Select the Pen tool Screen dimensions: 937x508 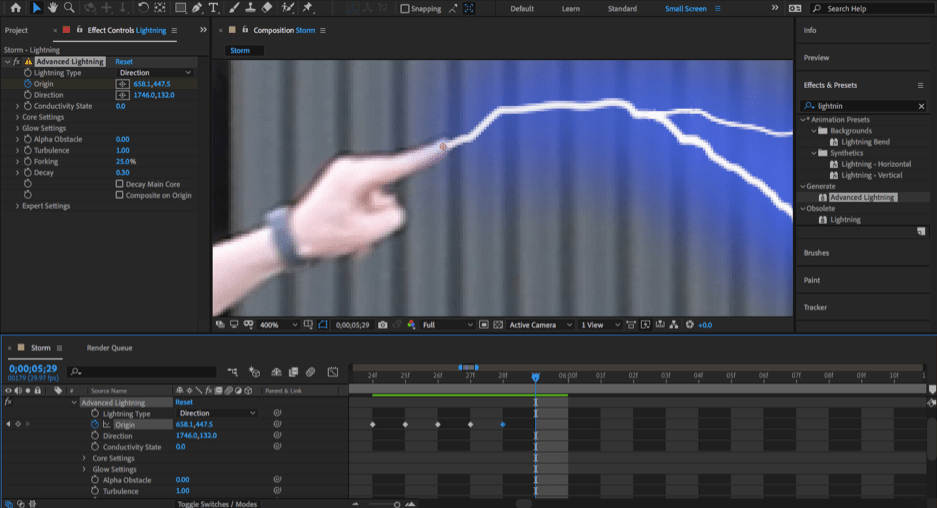click(197, 8)
